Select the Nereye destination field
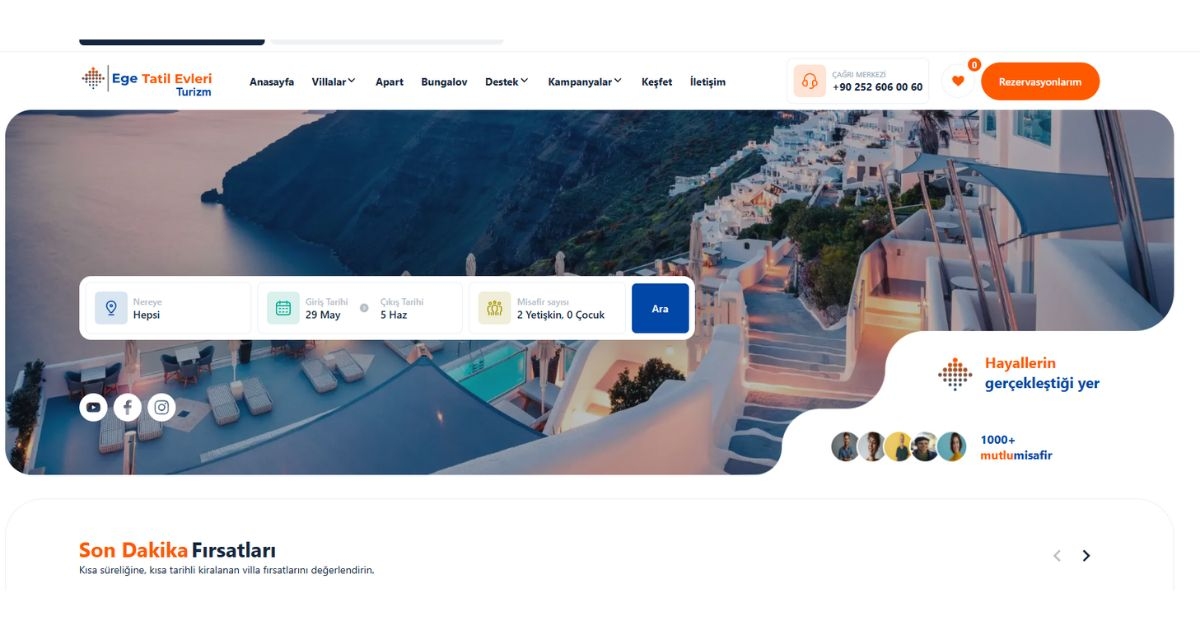The image size is (1200, 630). coord(168,308)
